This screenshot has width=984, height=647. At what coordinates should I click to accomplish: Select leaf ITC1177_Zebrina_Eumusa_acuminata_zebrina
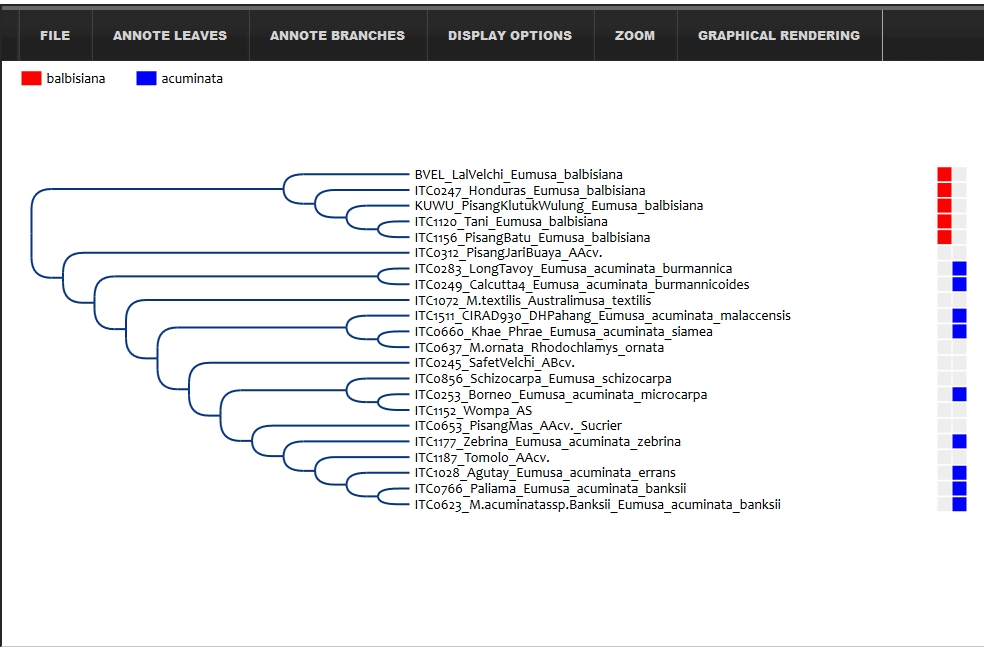pos(547,441)
